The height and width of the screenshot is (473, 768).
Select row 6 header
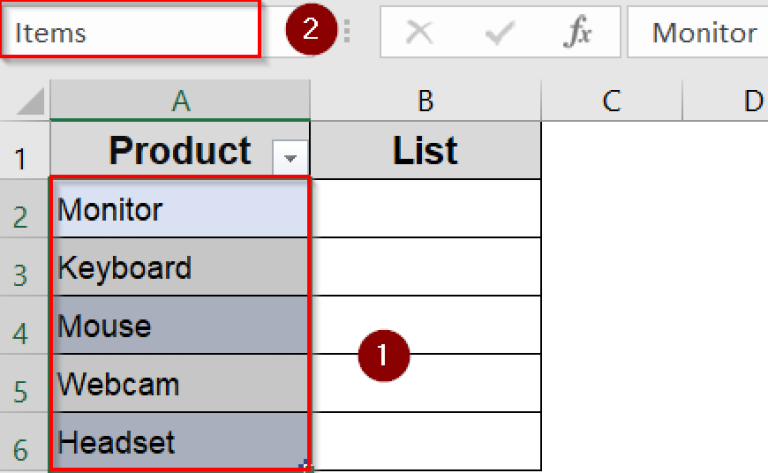click(x=24, y=442)
